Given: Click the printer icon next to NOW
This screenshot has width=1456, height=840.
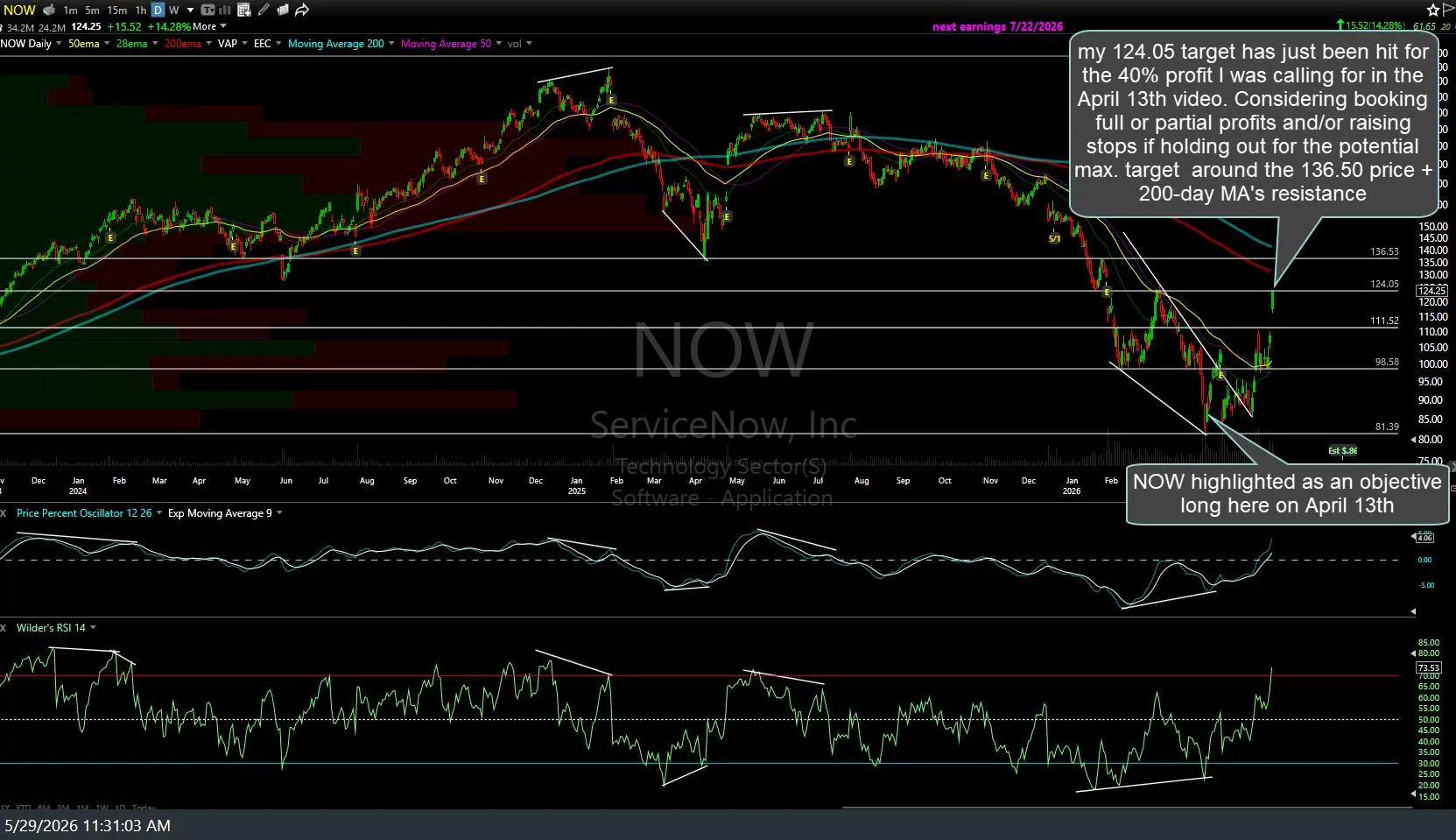Looking at the screenshot, I should 49,11.
